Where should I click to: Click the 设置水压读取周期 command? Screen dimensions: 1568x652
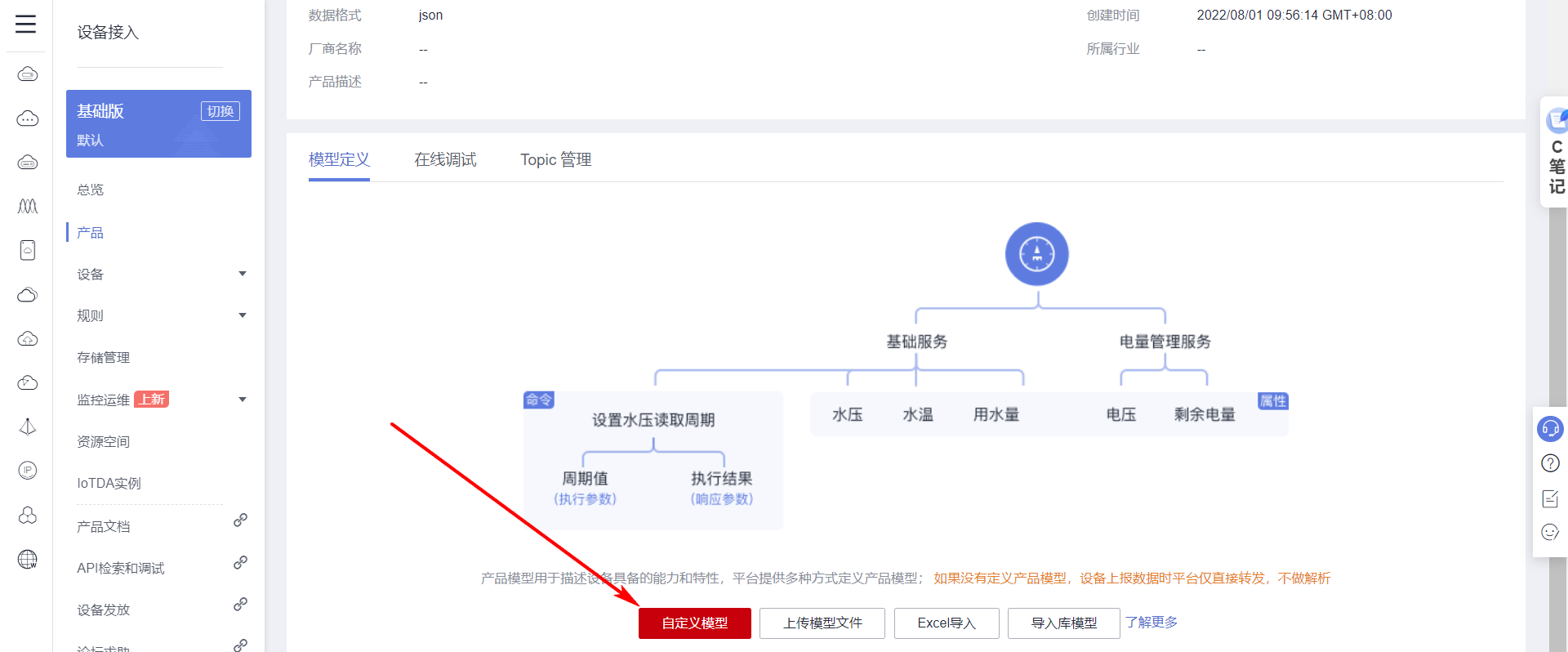tap(653, 420)
